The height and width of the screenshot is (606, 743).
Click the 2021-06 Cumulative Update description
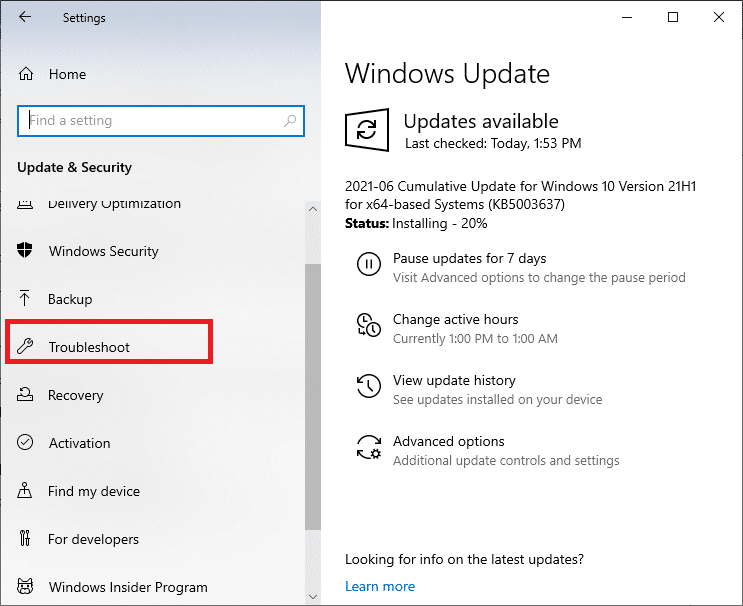[520, 195]
